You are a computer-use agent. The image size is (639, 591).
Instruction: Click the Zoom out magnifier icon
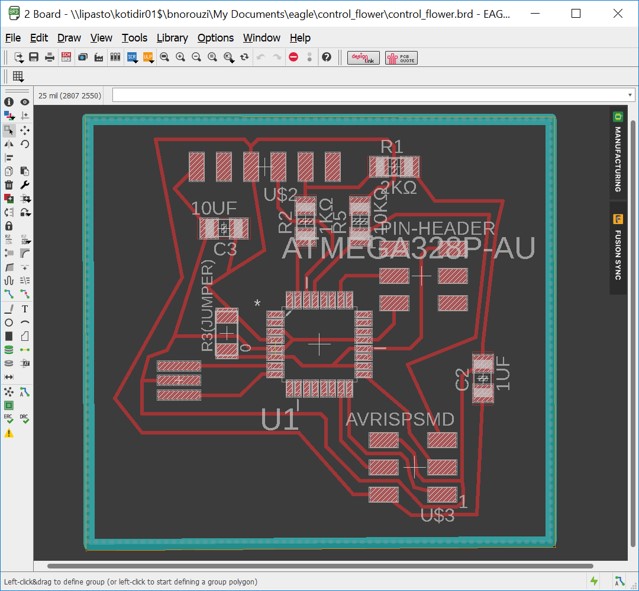point(196,57)
